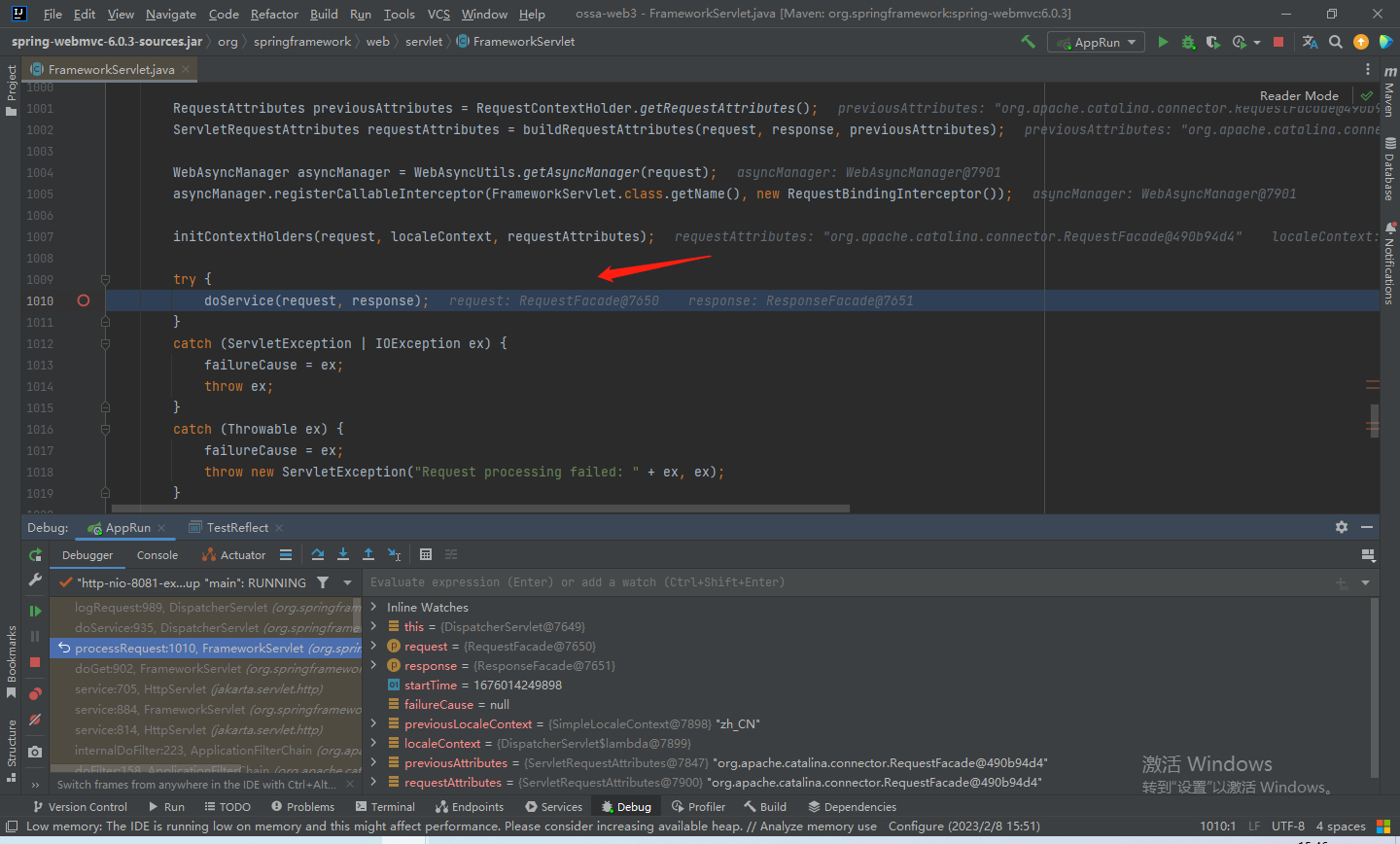Switch to the Console tab
The width and height of the screenshot is (1400, 844).
tap(157, 555)
